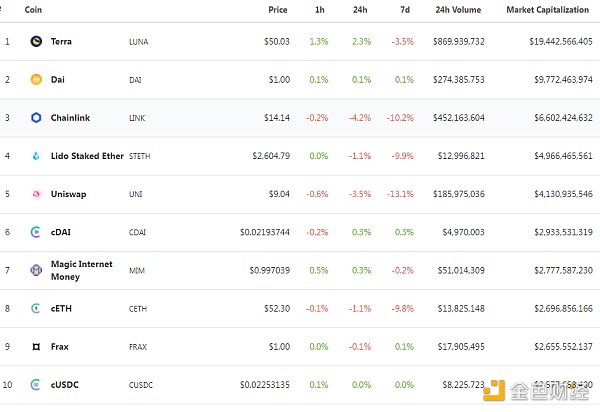Click the LINK ticker symbol
The height and width of the screenshot is (412, 600).
click(x=137, y=118)
